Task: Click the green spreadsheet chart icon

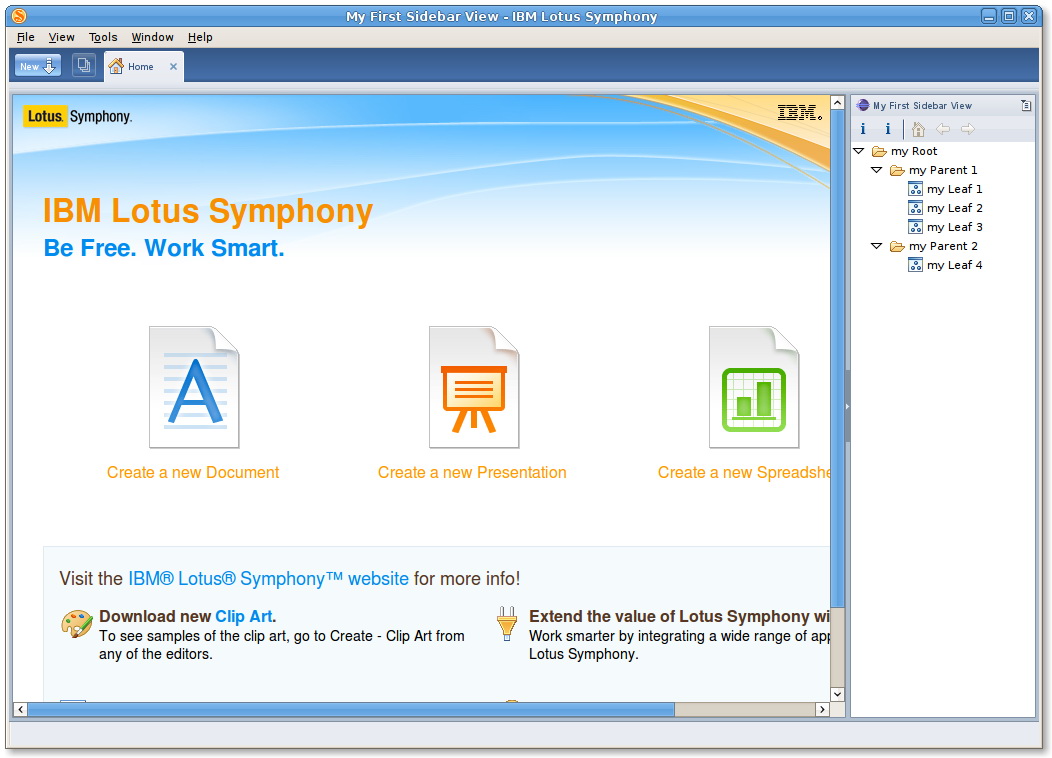Action: pyautogui.click(x=754, y=387)
